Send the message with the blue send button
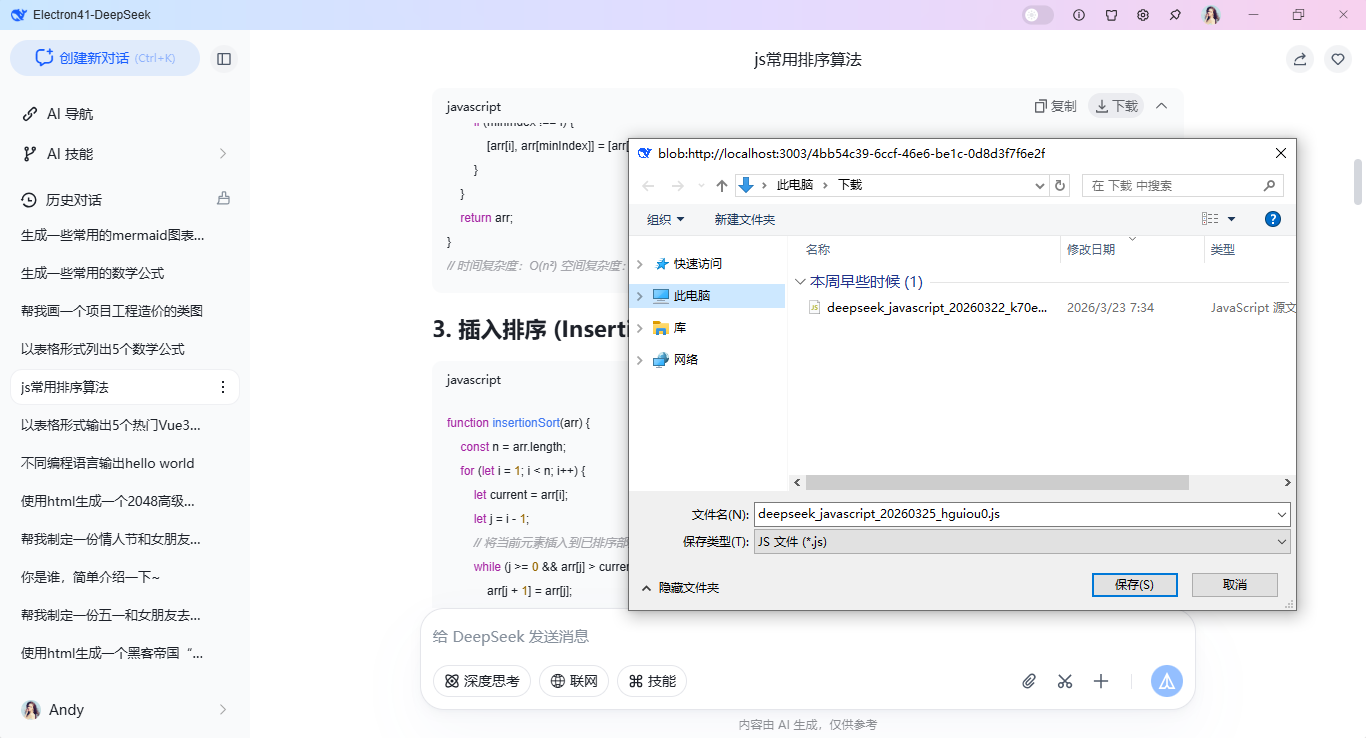This screenshot has height=738, width=1366. [1166, 680]
